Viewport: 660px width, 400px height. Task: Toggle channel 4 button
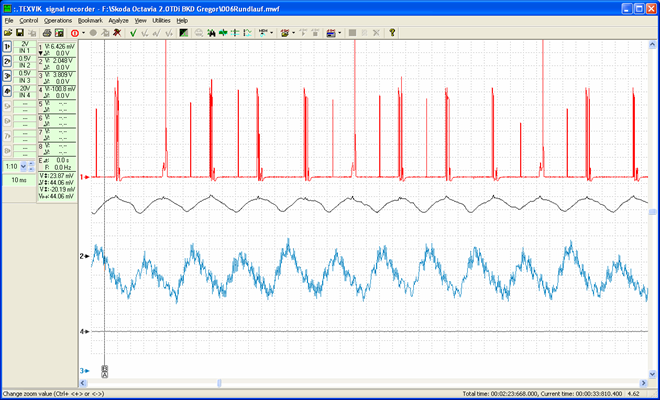tap(7, 91)
